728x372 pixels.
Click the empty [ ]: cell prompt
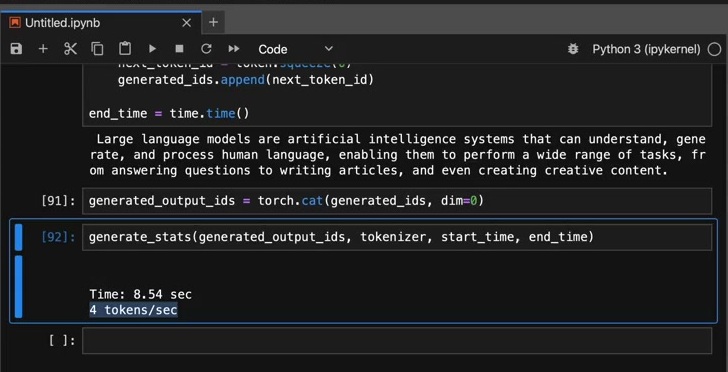(x=62, y=340)
